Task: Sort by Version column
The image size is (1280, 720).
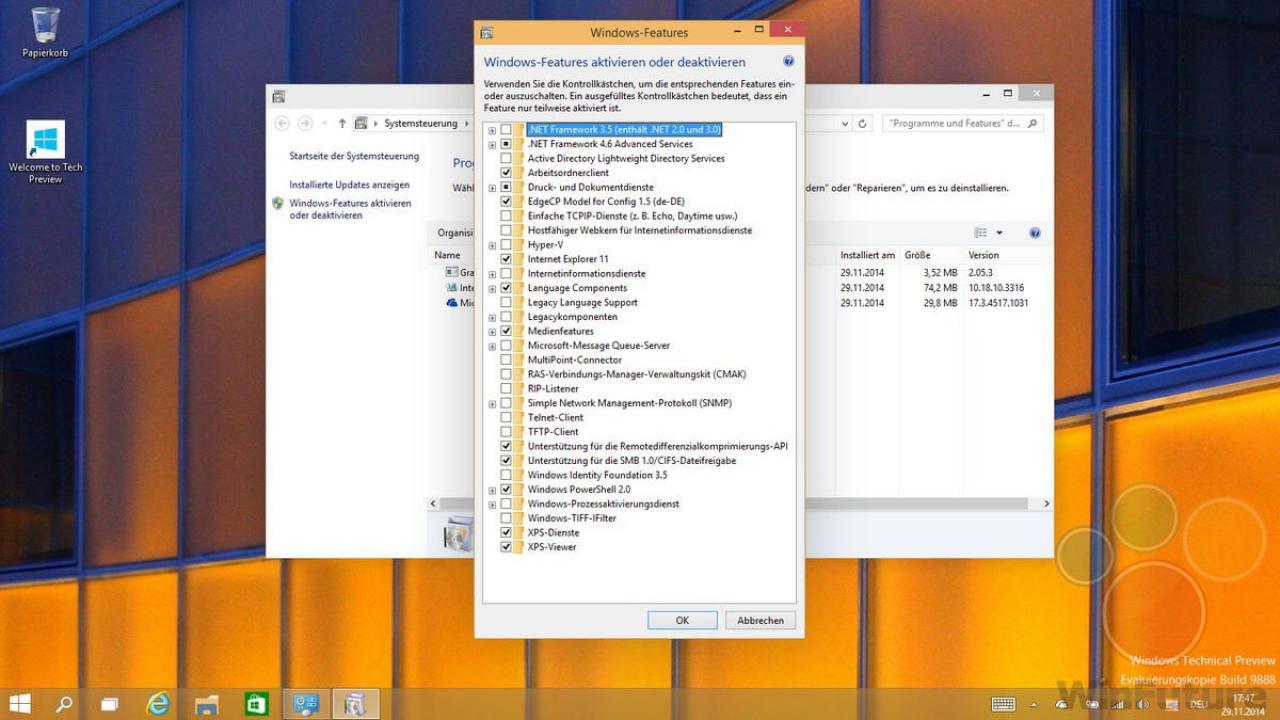Action: [983, 255]
